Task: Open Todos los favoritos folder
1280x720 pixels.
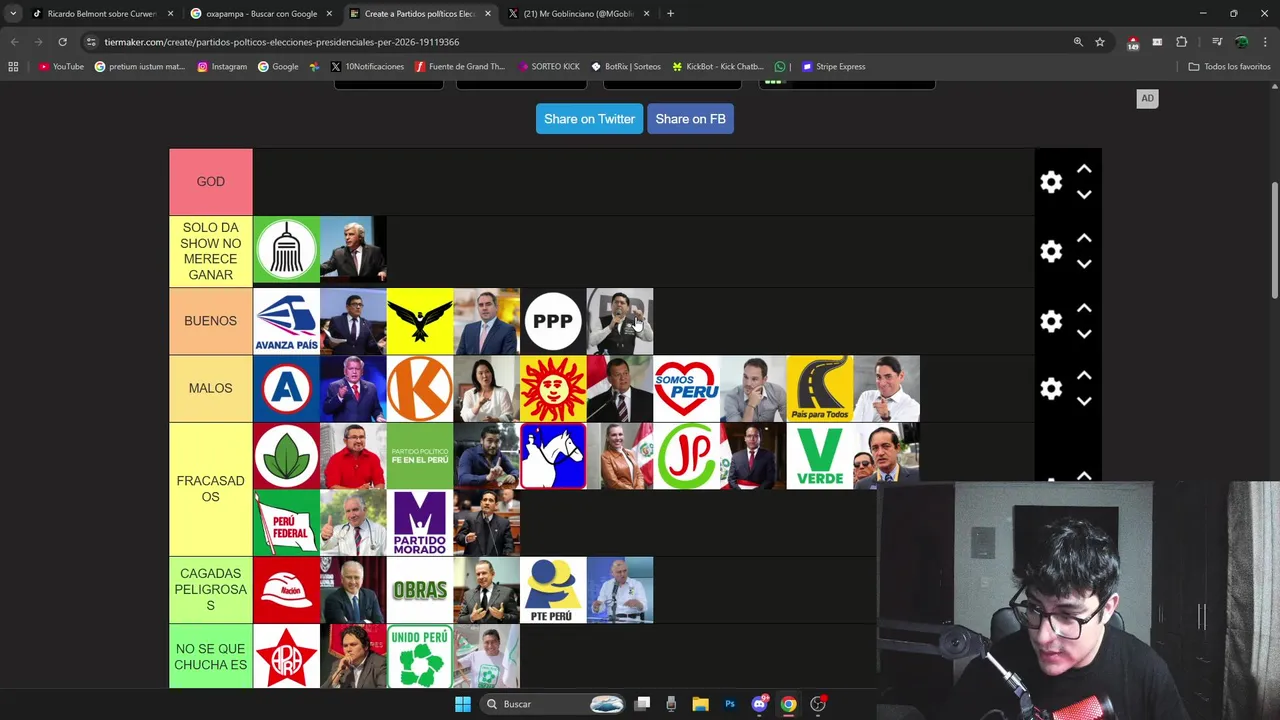Action: pos(1229,67)
